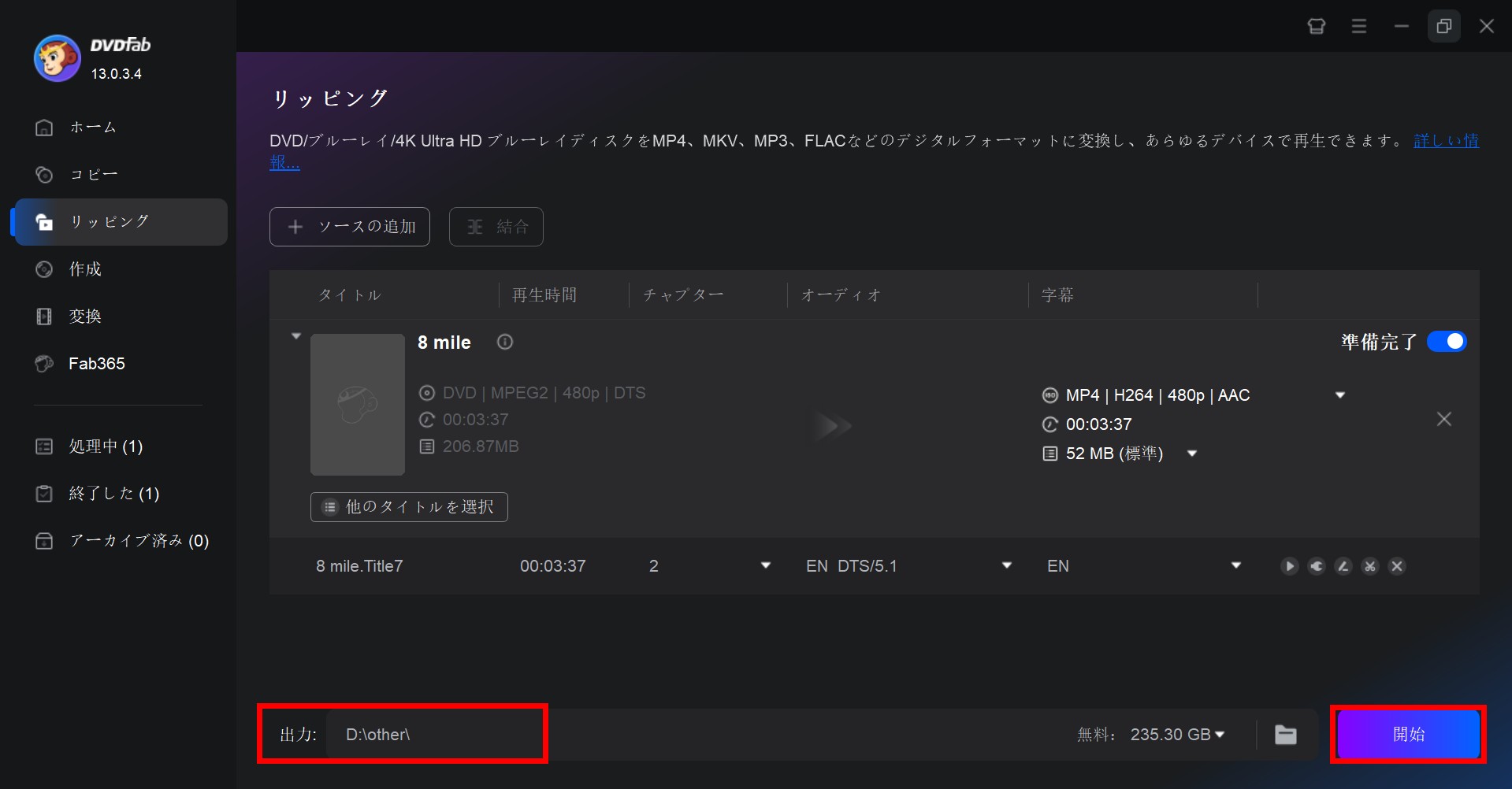Browse output folder icon
Image resolution: width=1512 pixels, height=789 pixels.
(x=1286, y=735)
